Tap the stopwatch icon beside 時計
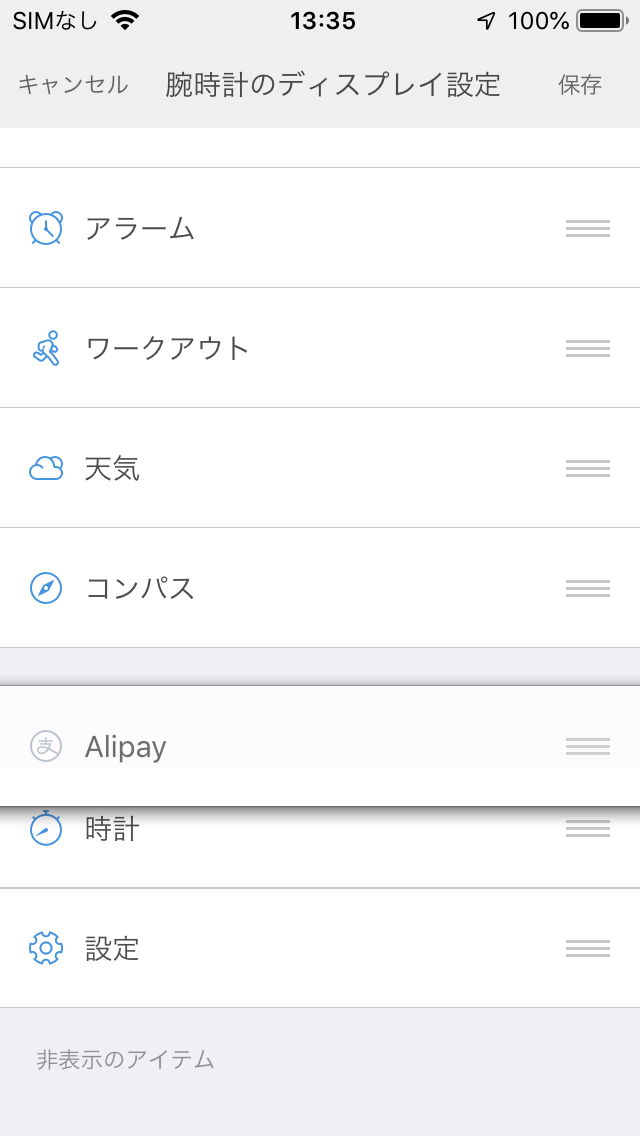The height and width of the screenshot is (1136, 640). (46, 828)
